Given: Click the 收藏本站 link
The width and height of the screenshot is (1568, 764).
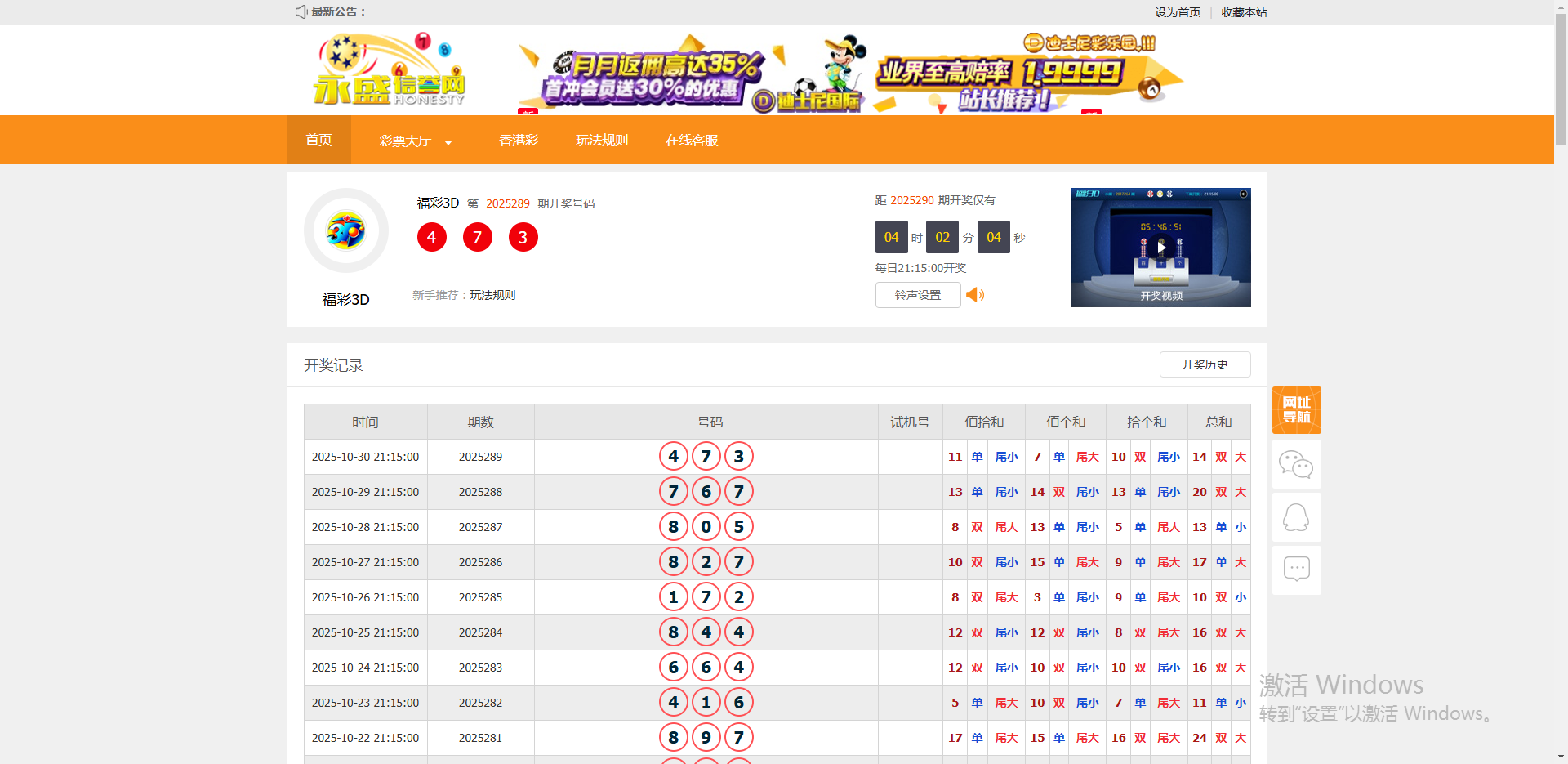Looking at the screenshot, I should tap(1244, 12).
